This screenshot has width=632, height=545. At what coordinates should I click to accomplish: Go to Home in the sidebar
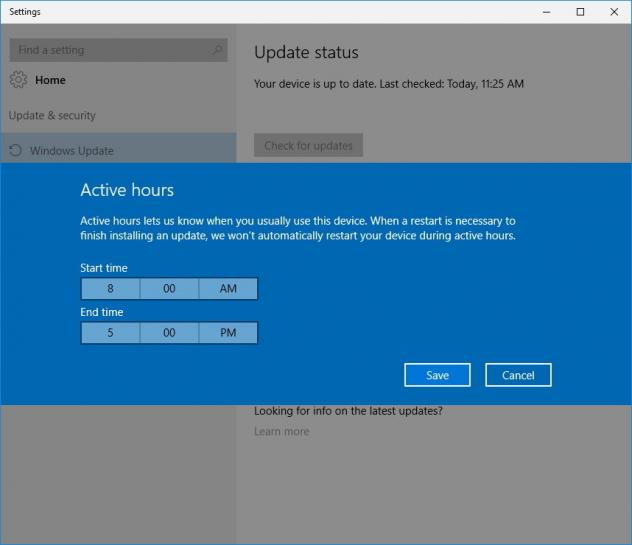pyautogui.click(x=50, y=80)
